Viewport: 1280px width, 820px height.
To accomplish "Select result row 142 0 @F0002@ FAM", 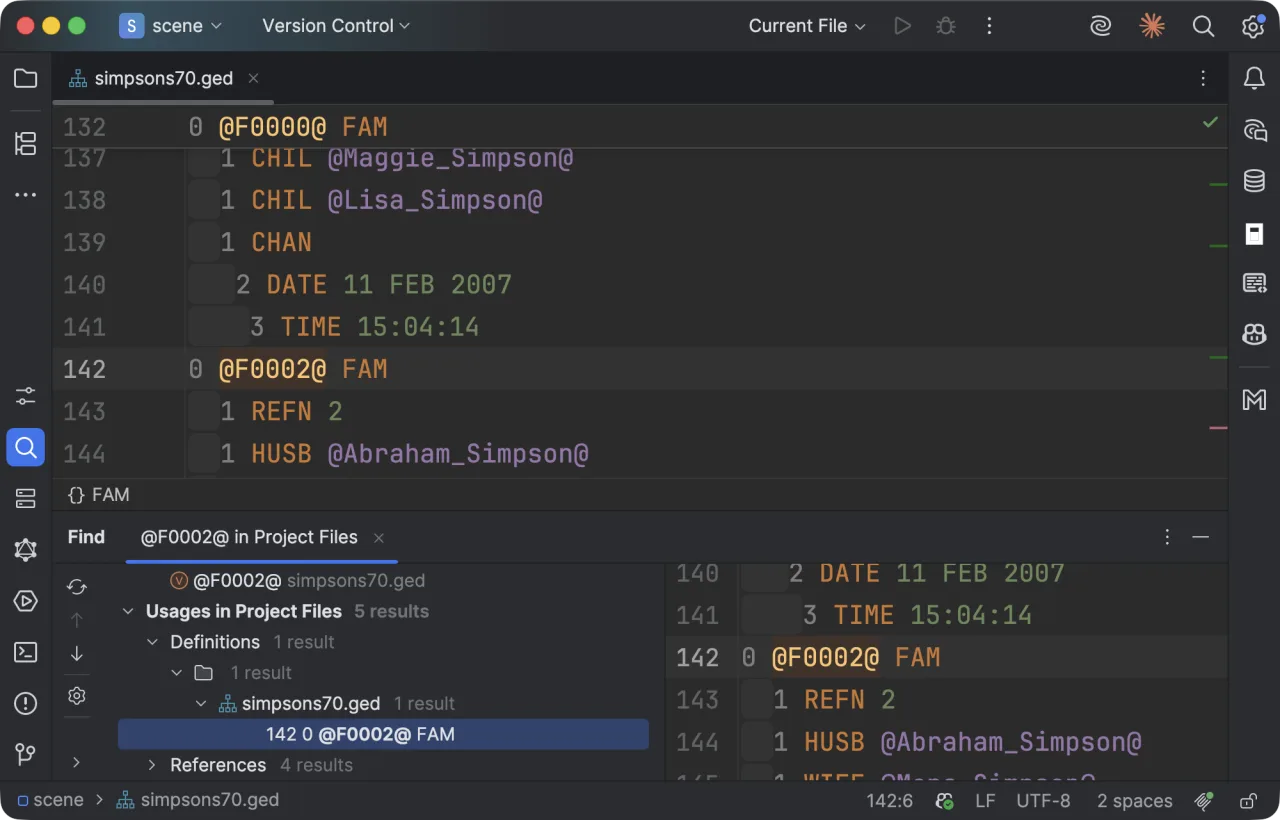I will (383, 735).
